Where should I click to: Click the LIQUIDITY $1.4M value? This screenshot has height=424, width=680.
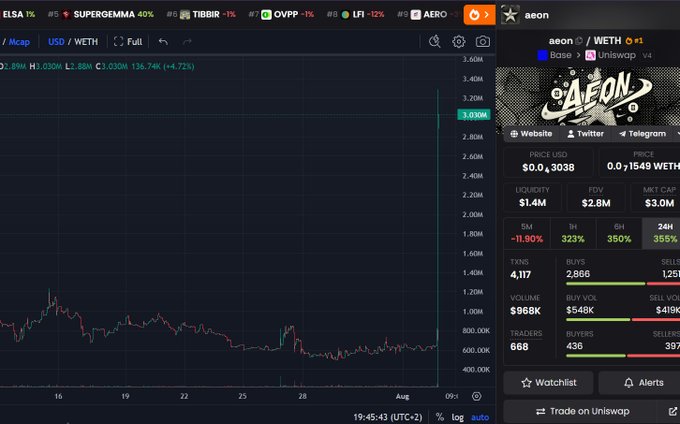click(533, 203)
